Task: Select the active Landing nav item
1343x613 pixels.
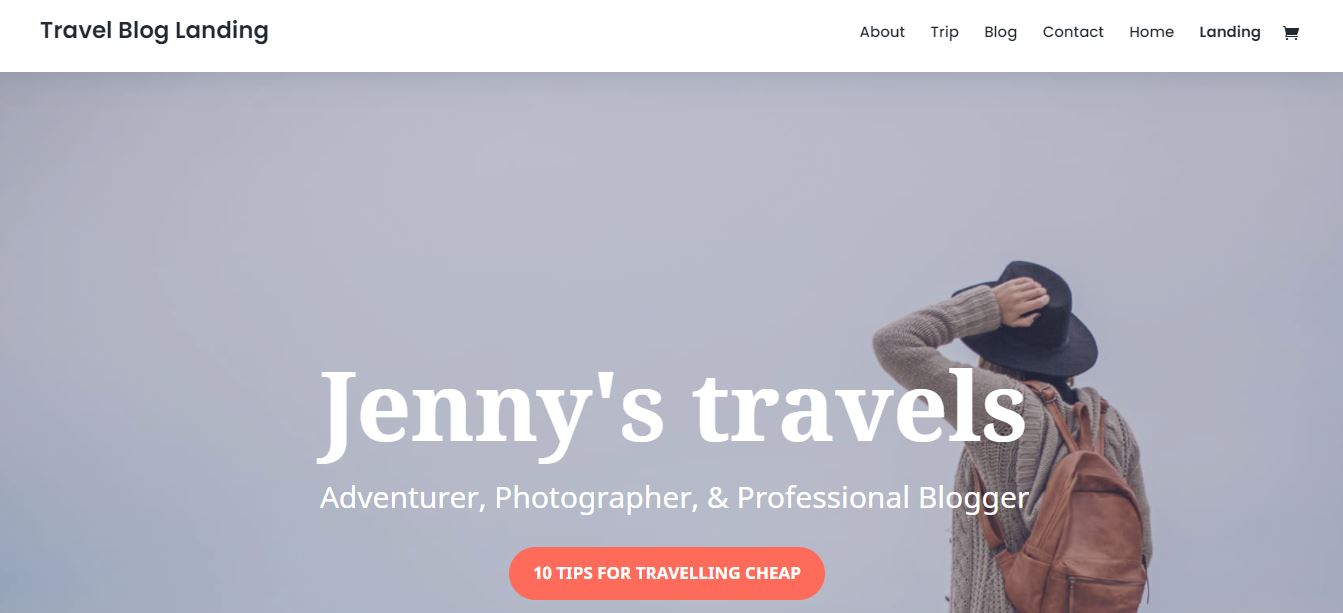Action: pos(1229,32)
